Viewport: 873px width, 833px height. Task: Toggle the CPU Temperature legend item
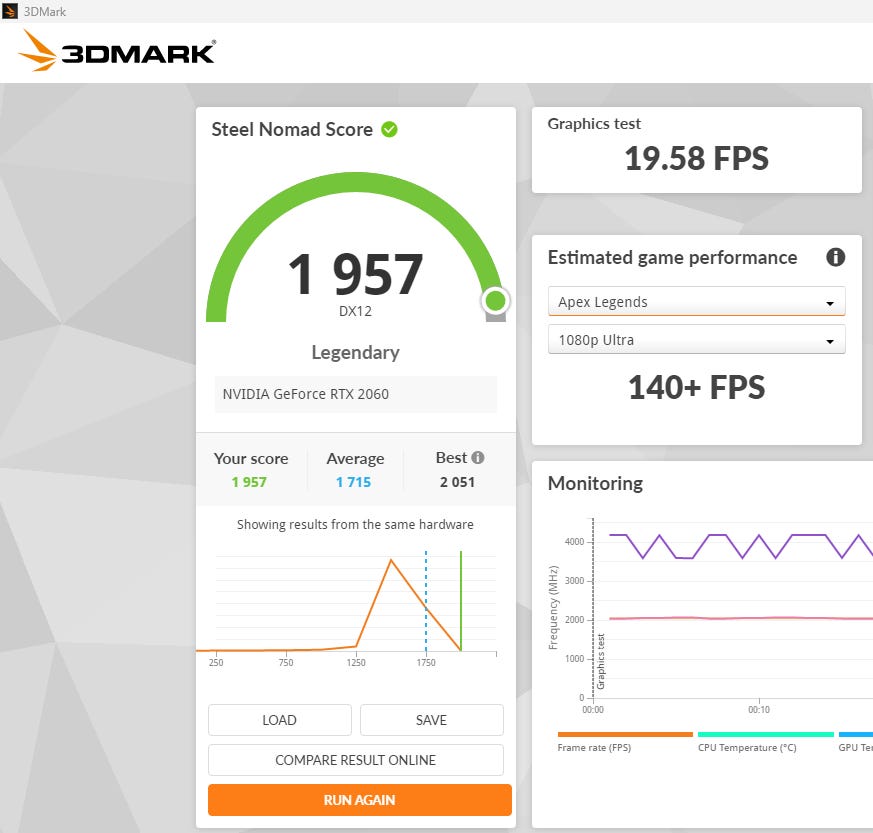747,748
